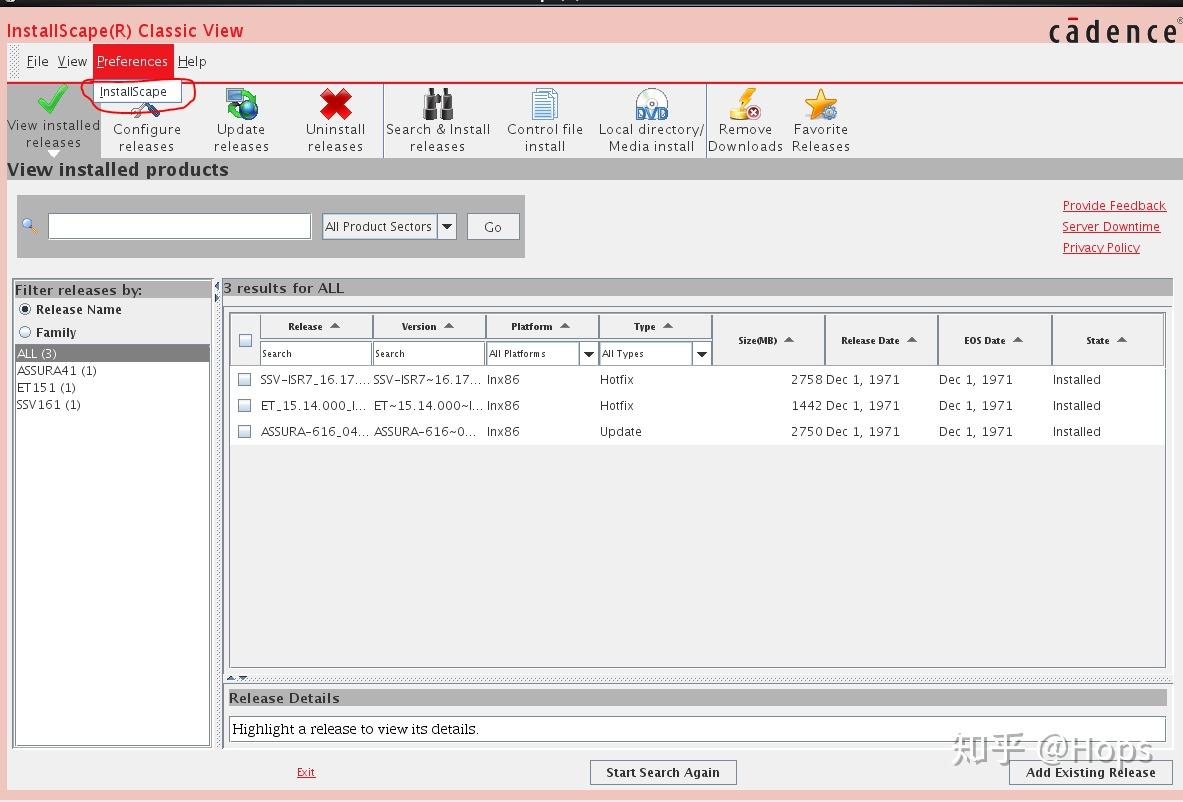Open the All Product Sectors dropdown
Screen dimensions: 1183x802
447,226
